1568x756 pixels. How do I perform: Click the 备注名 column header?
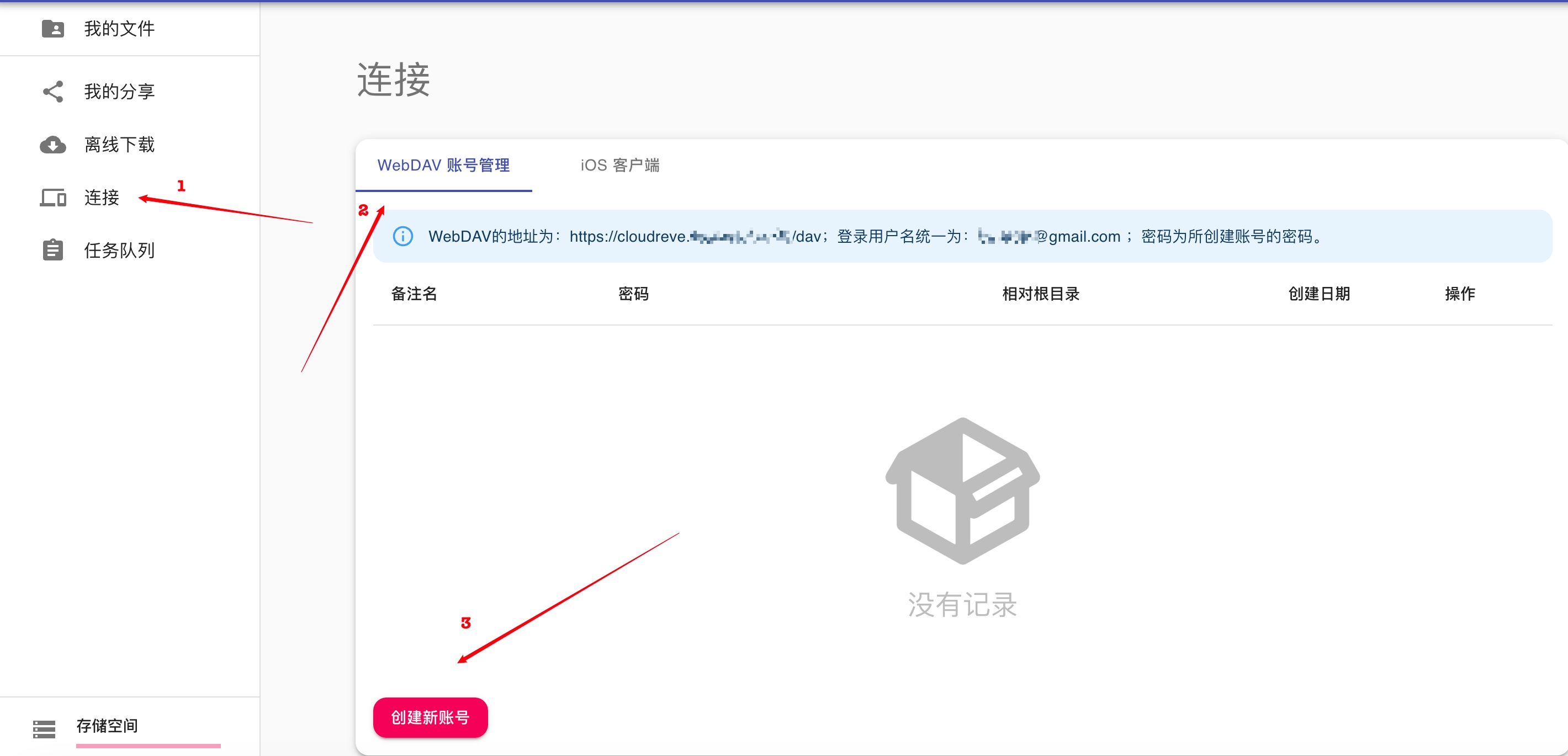[x=415, y=294]
